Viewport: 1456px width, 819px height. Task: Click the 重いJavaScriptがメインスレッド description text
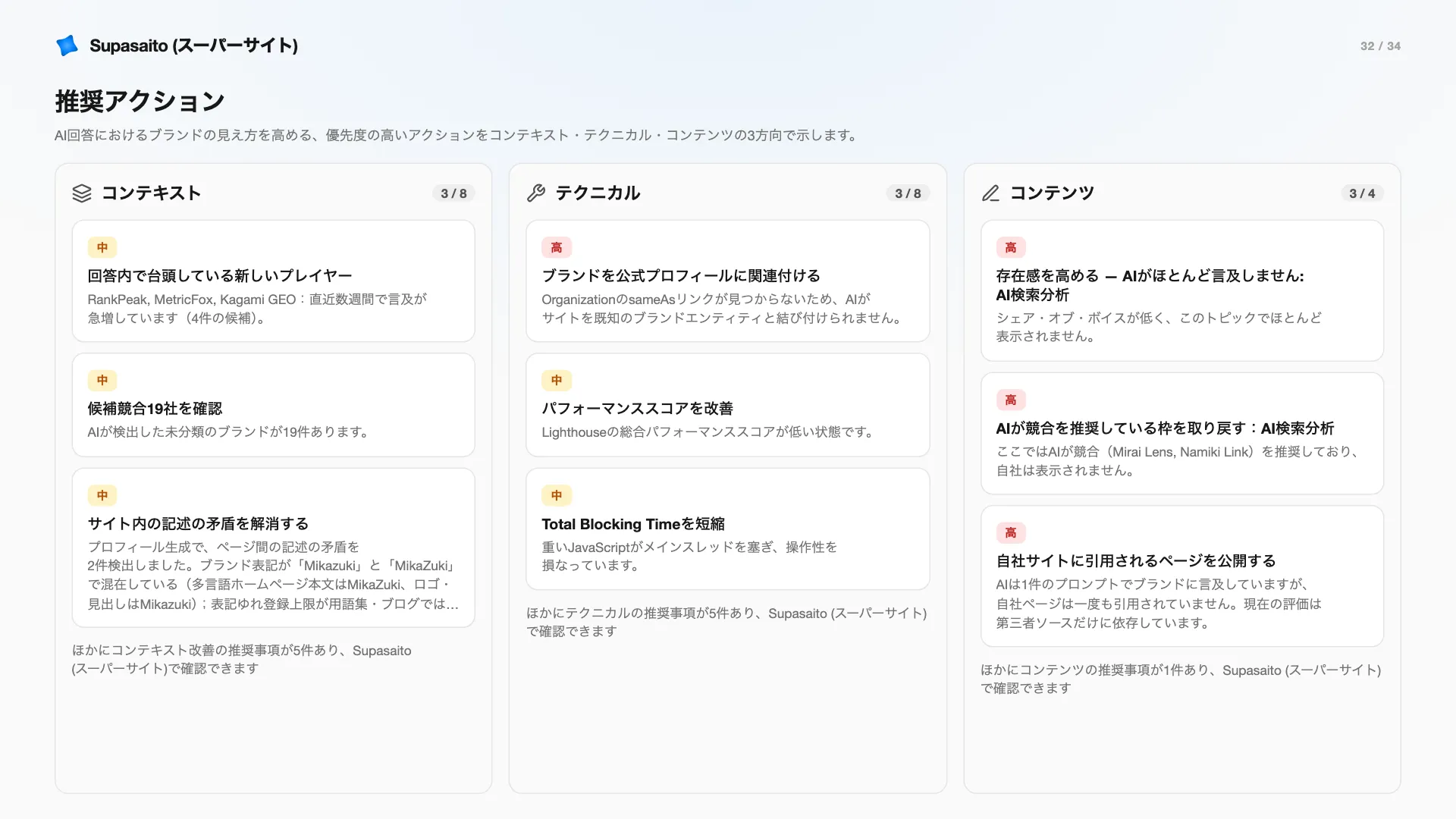tap(689, 556)
